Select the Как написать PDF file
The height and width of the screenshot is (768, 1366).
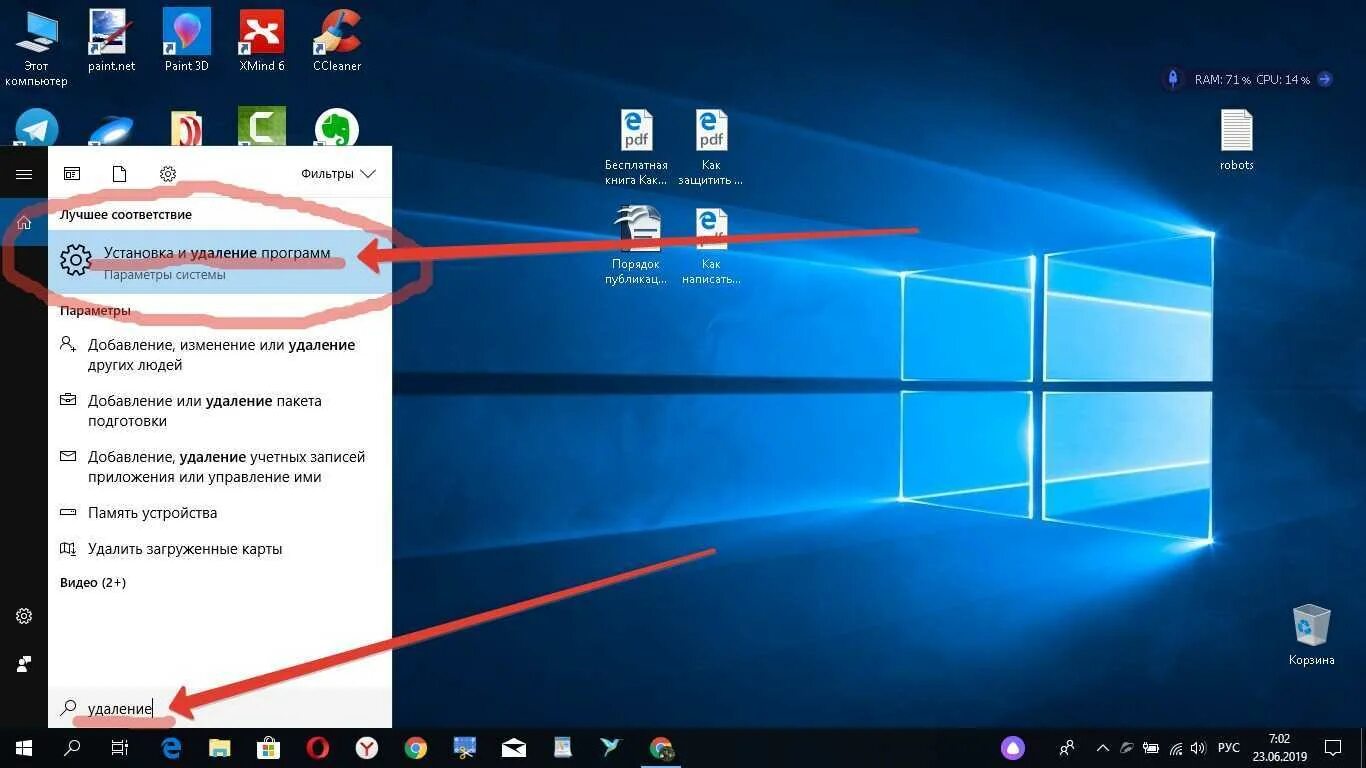click(711, 246)
